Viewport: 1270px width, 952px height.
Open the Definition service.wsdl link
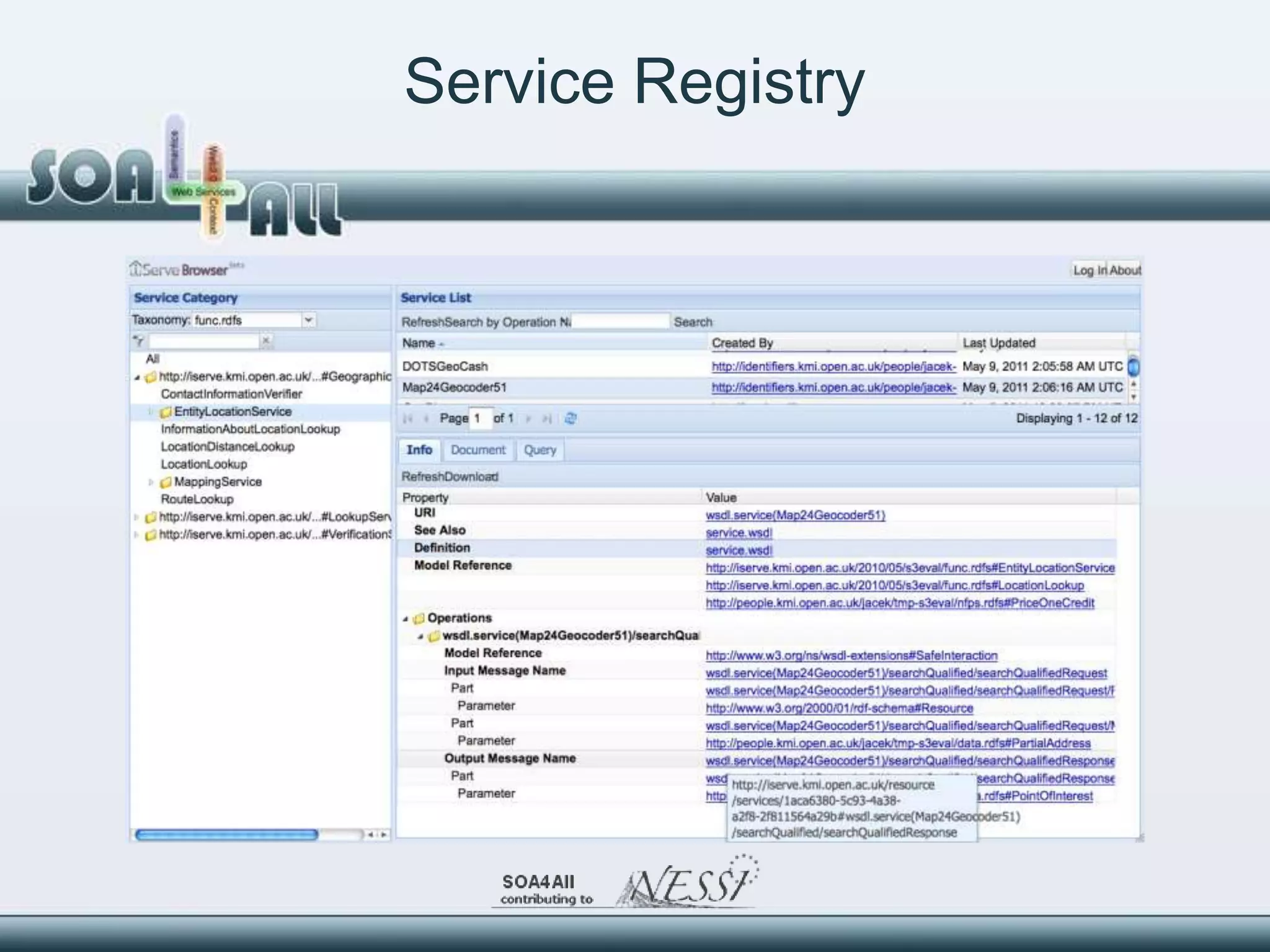(739, 550)
